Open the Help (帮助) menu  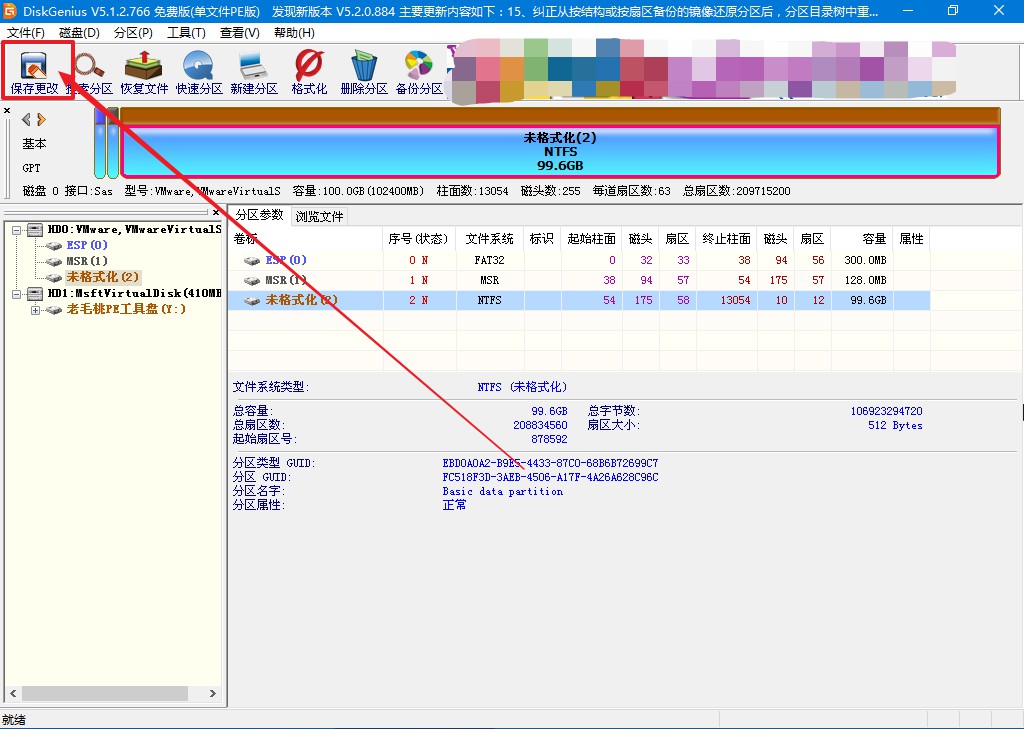pos(294,33)
